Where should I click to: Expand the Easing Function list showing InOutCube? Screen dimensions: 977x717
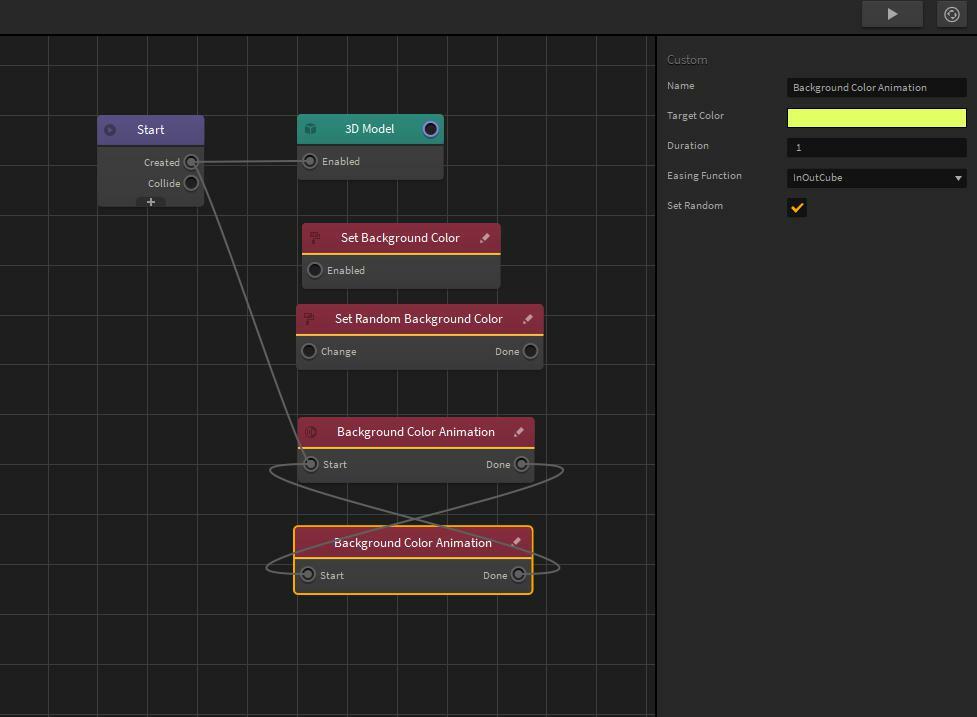click(x=875, y=177)
